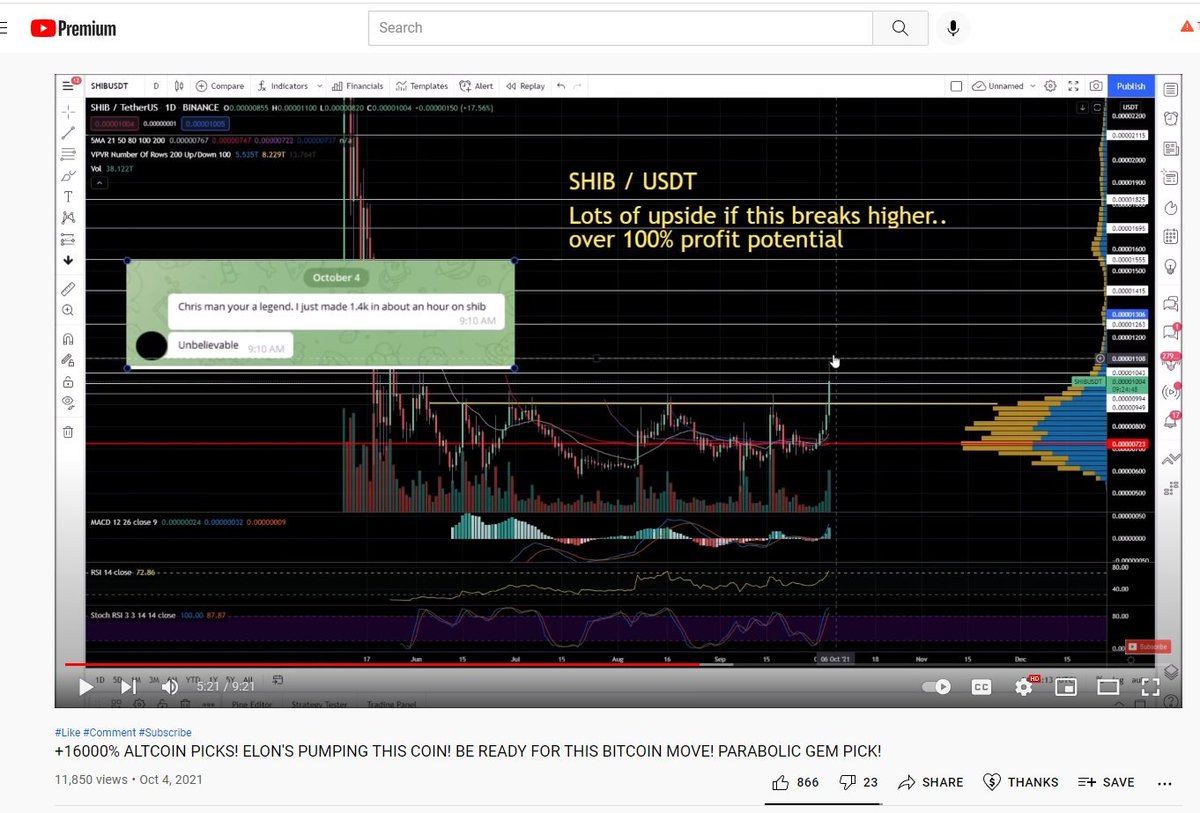Open ideas lightbulb panel
The image size is (1200, 813).
click(1170, 267)
